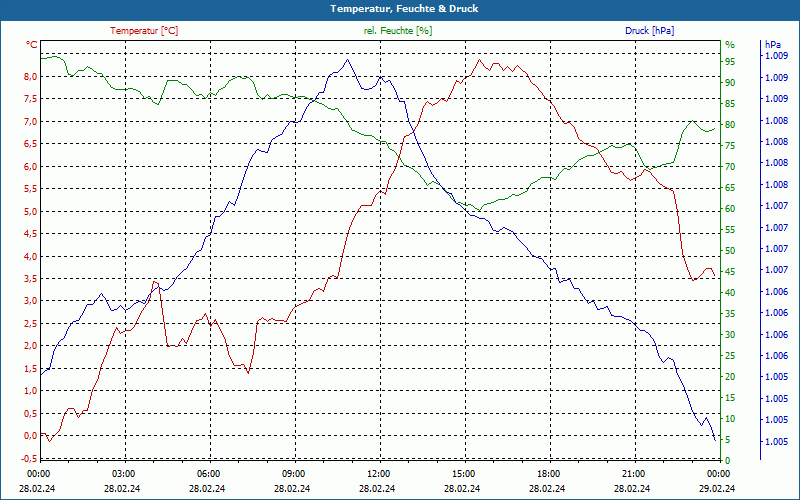The height and width of the screenshot is (500, 800).
Task: Click the '12:00' time axis label
Action: click(x=379, y=473)
